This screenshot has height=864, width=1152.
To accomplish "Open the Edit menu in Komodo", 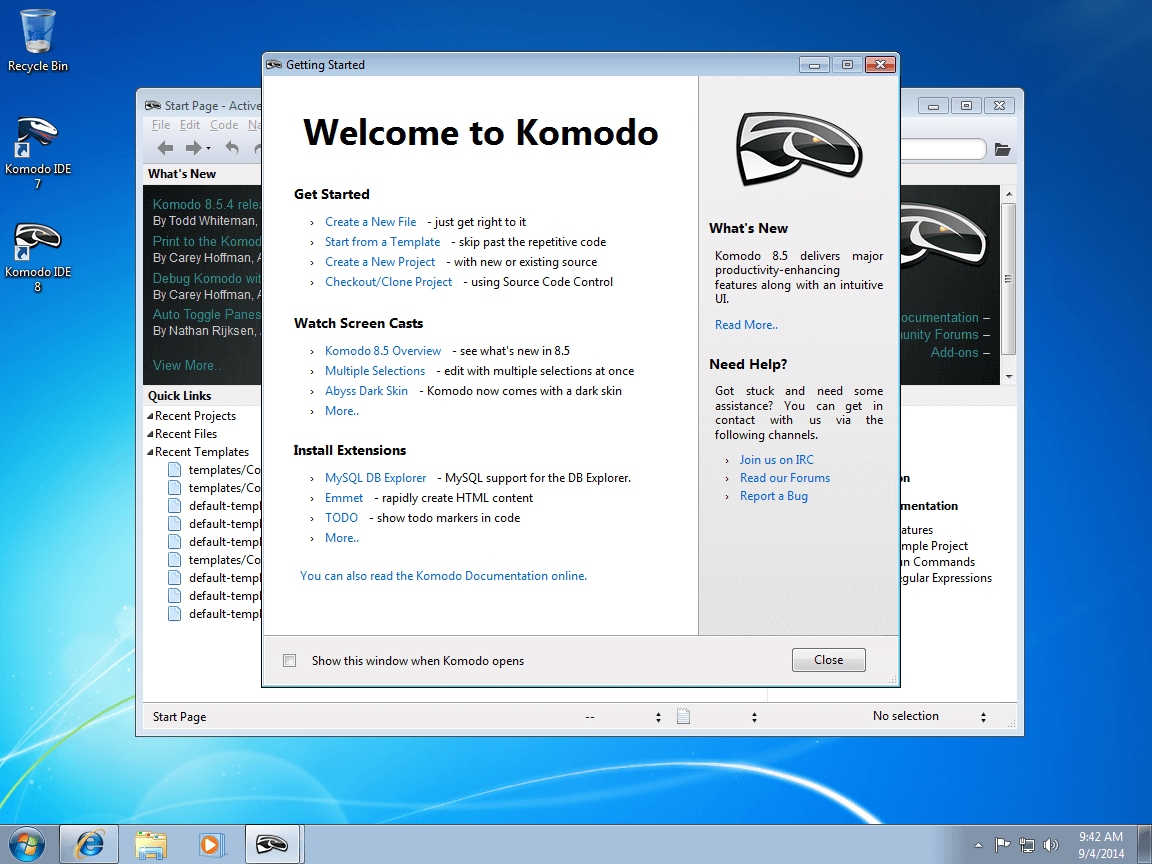I will tap(190, 125).
